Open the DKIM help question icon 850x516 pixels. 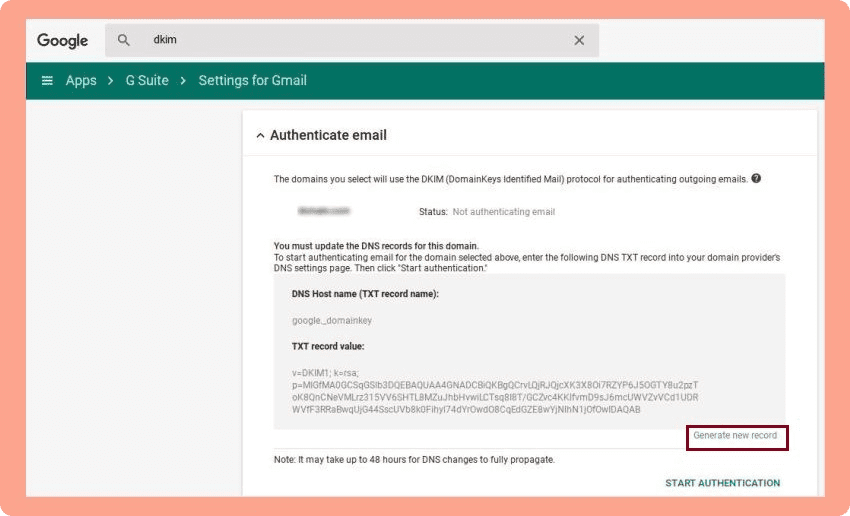tap(756, 178)
